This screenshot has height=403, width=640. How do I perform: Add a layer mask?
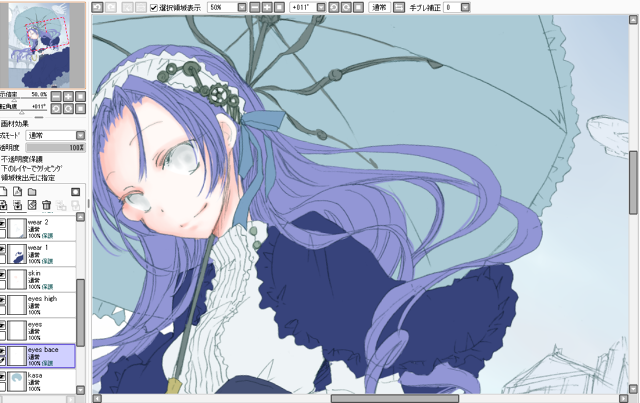(x=76, y=191)
